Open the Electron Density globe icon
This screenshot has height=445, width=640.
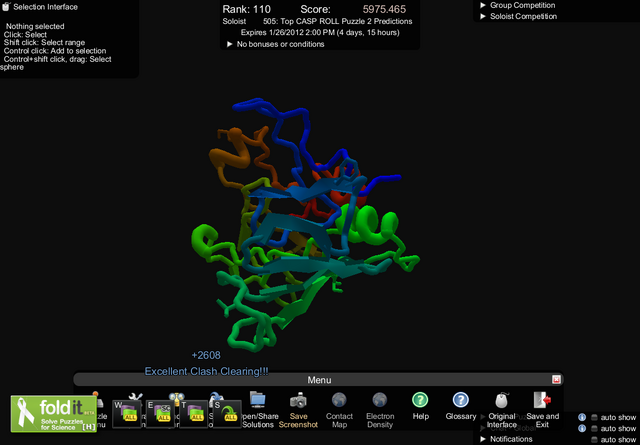click(x=380, y=400)
